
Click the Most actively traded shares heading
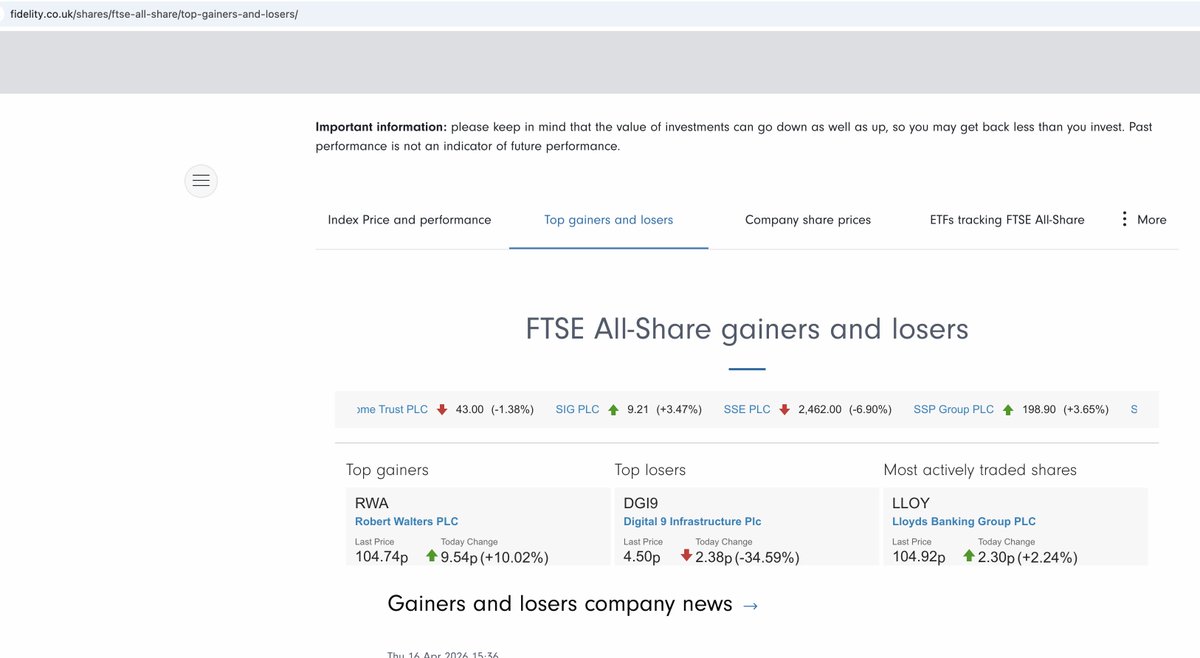click(x=980, y=470)
